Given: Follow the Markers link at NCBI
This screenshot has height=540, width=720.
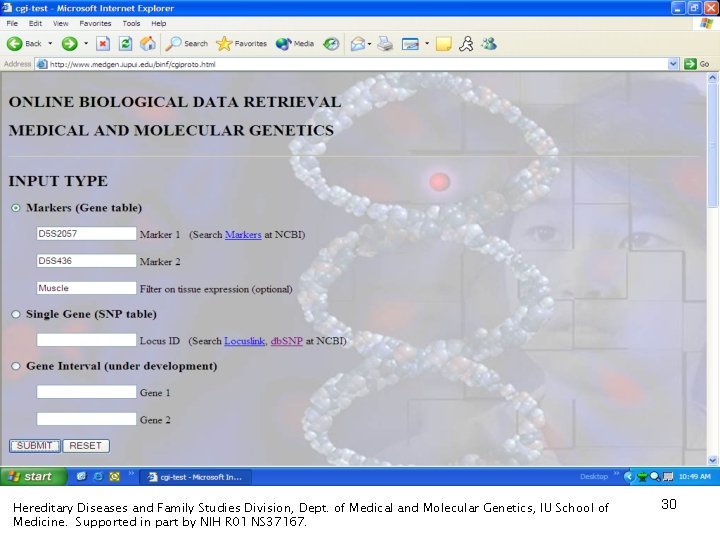Looking at the screenshot, I should [x=243, y=235].
